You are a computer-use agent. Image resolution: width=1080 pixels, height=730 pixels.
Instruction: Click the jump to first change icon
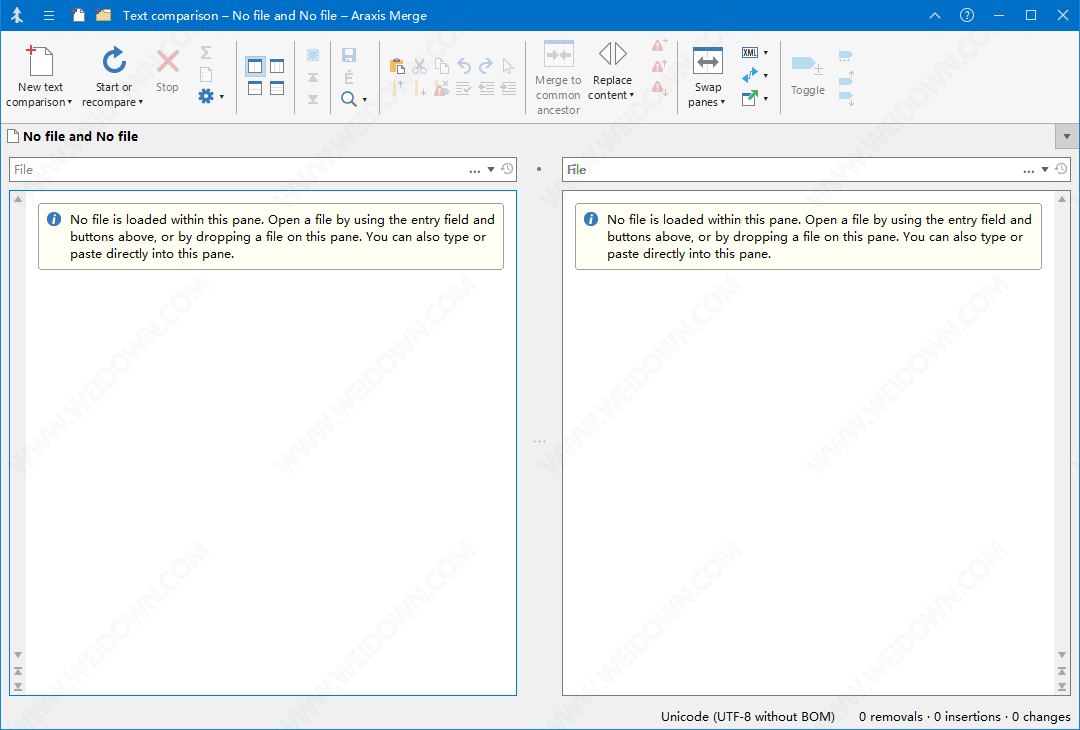point(313,77)
